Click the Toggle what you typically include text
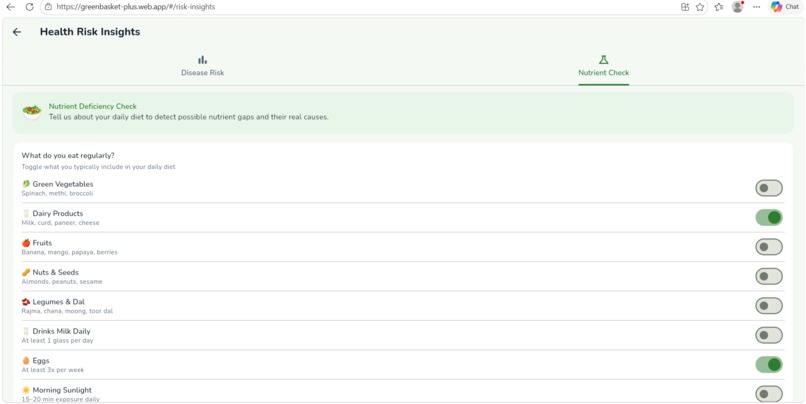The height and width of the screenshot is (404, 806). tap(98, 167)
